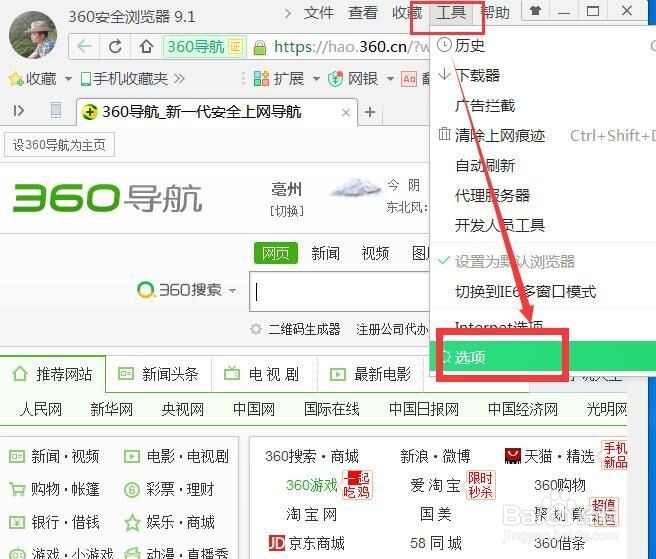656x559 pixels.
Task: Select the 网页 search tab
Action: point(276,253)
